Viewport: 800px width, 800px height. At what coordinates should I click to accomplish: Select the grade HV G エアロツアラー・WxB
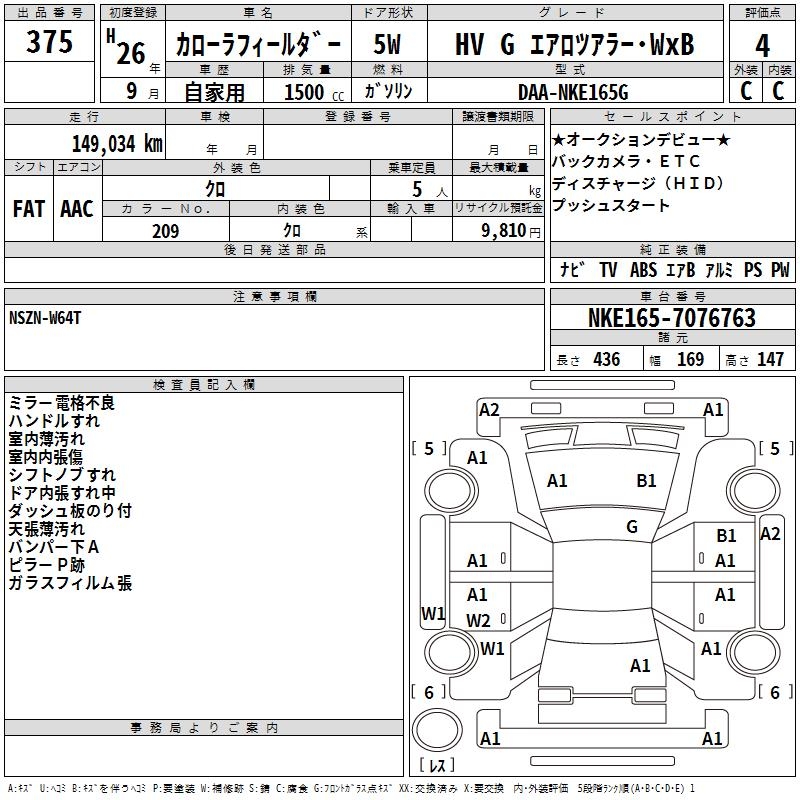pyautogui.click(x=574, y=44)
